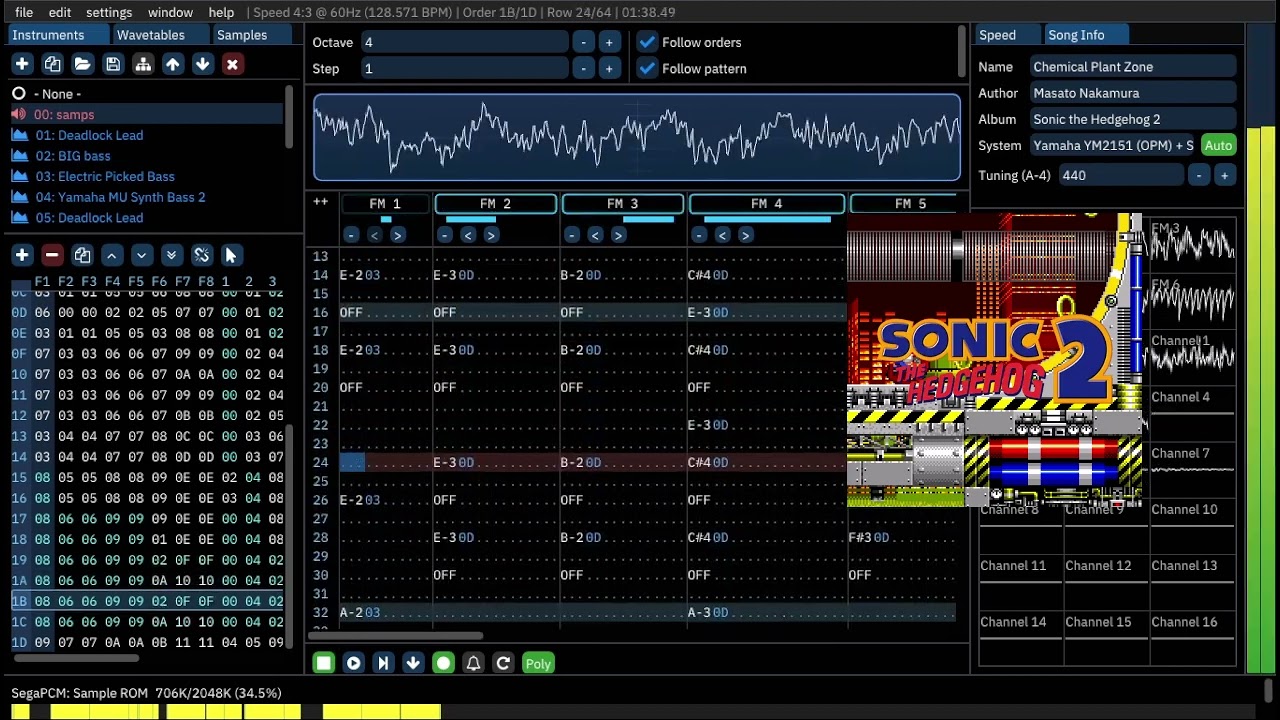Switch to the Wavetables tab
This screenshot has height=720, width=1280.
[151, 35]
